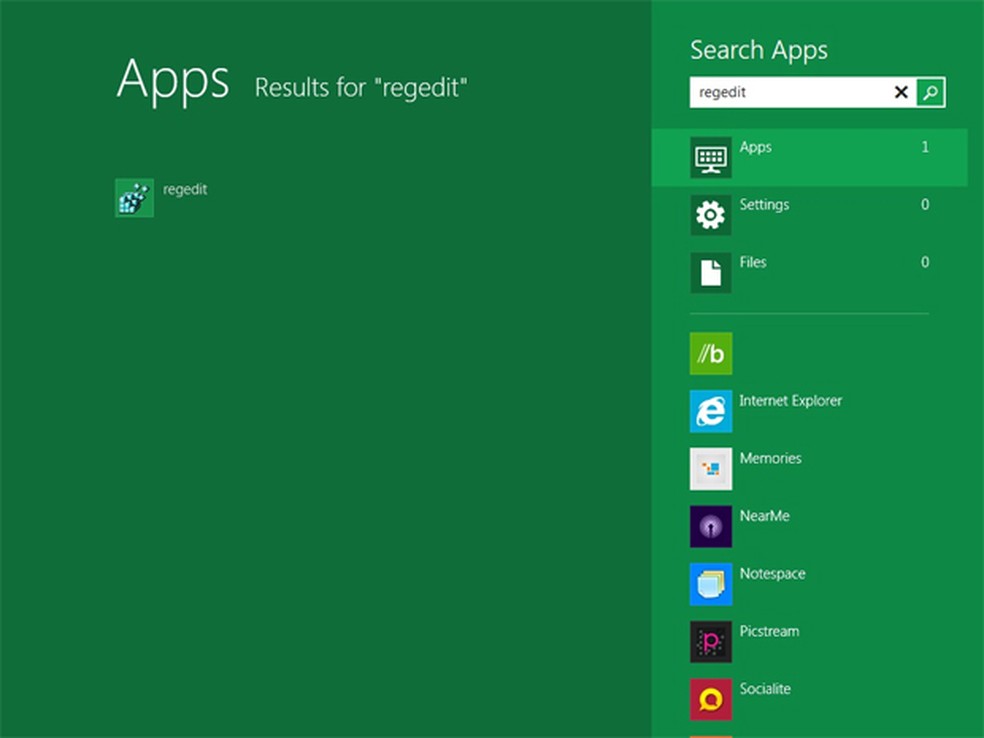Clear the search field using the X button
The height and width of the screenshot is (738, 984).
tap(902, 92)
